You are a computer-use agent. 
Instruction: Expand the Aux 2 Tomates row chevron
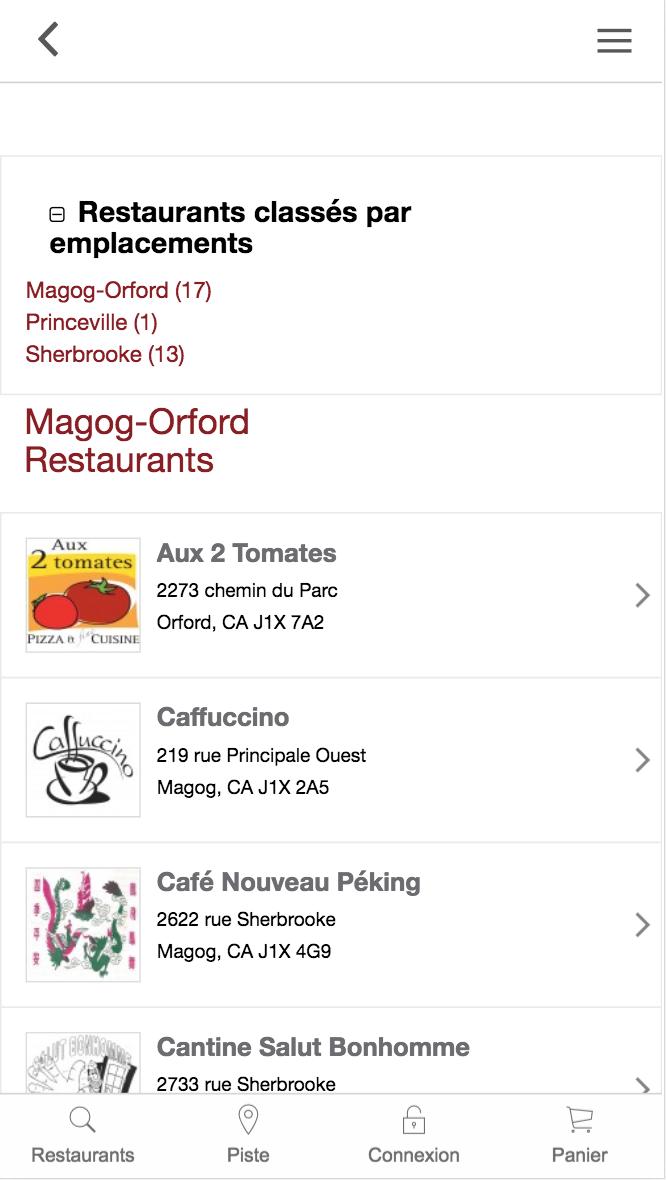point(642,596)
